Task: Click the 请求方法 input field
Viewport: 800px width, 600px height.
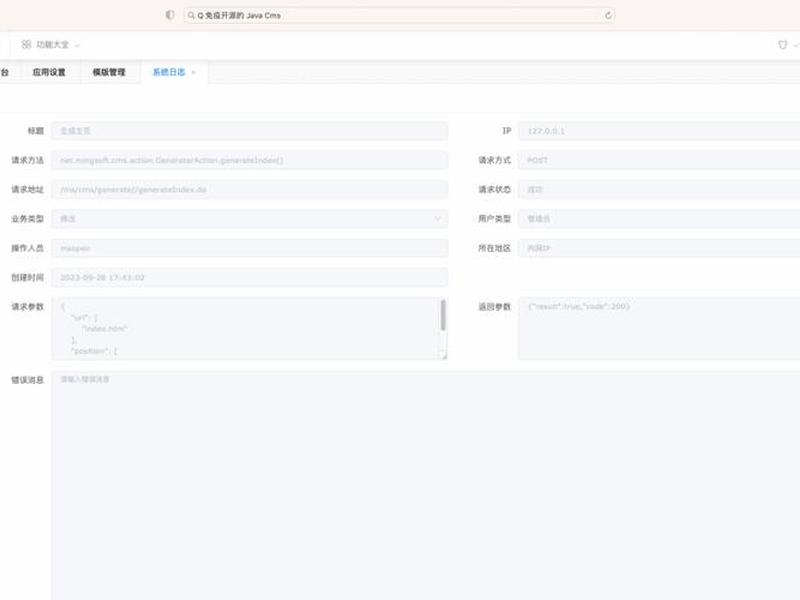Action: (x=249, y=160)
